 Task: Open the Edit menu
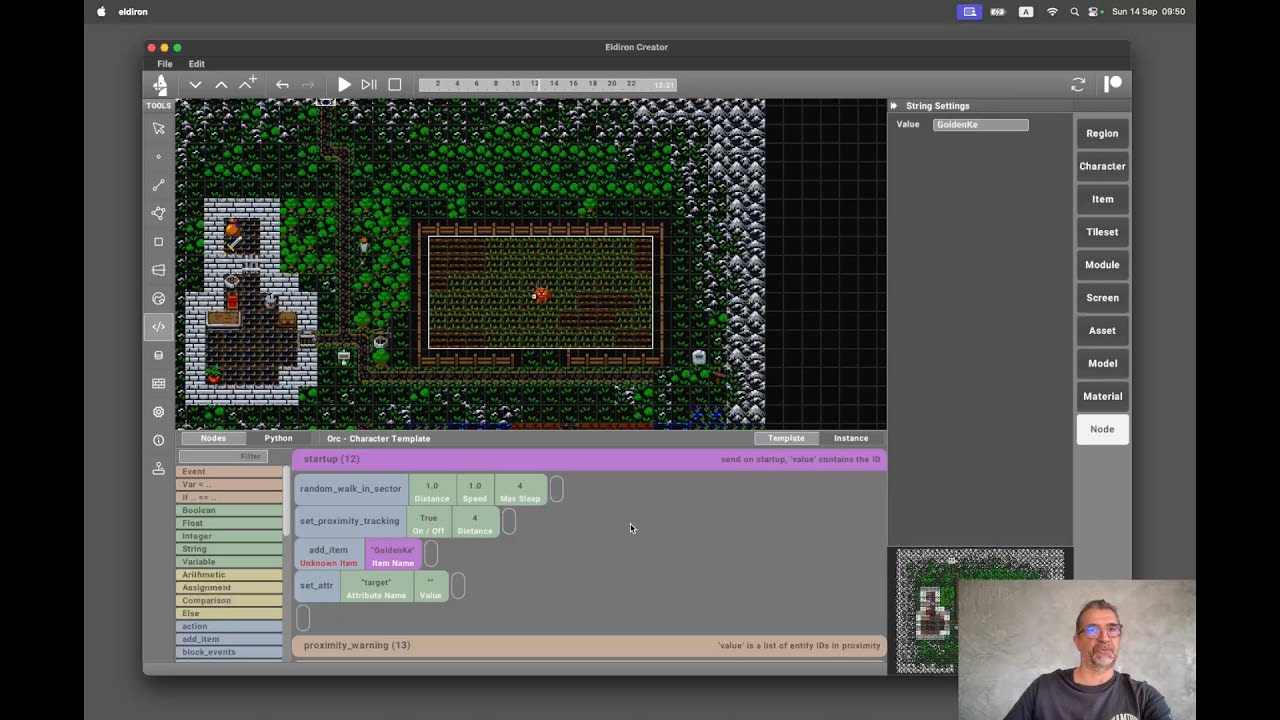[x=197, y=64]
